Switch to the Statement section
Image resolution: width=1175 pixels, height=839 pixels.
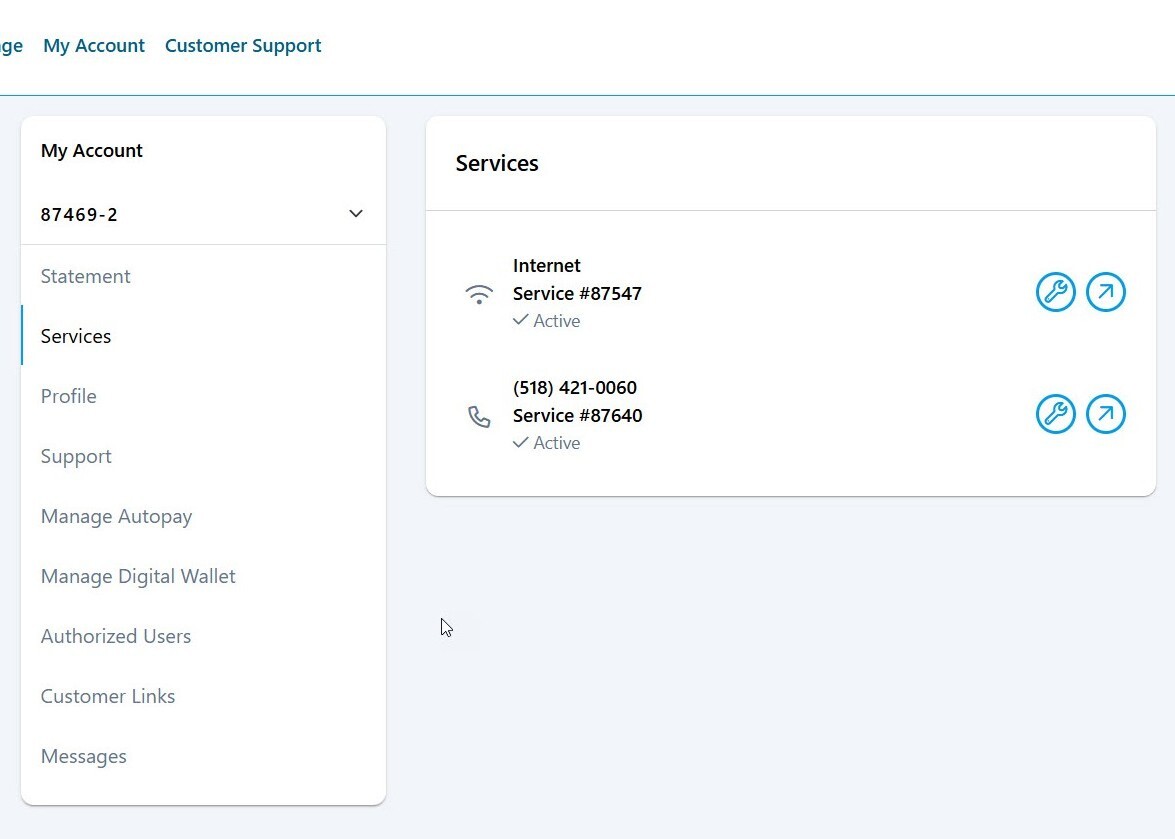tap(85, 276)
